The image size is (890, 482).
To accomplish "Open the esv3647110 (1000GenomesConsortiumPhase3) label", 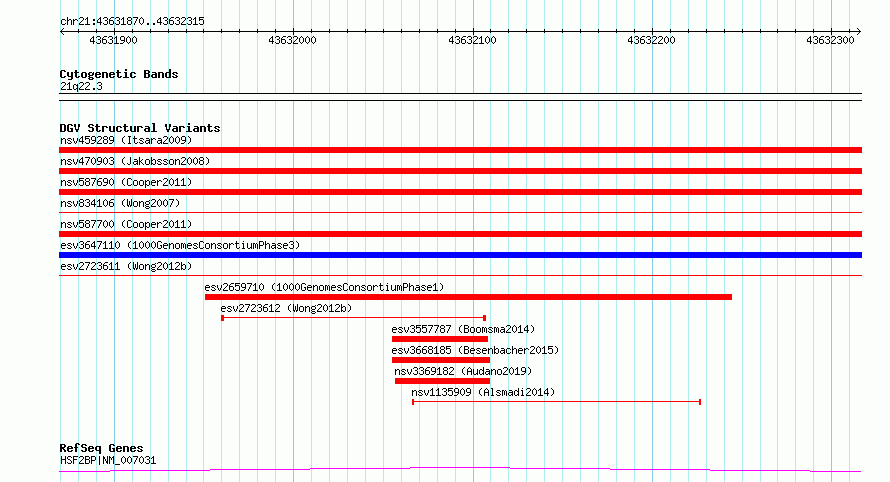I will (180, 245).
